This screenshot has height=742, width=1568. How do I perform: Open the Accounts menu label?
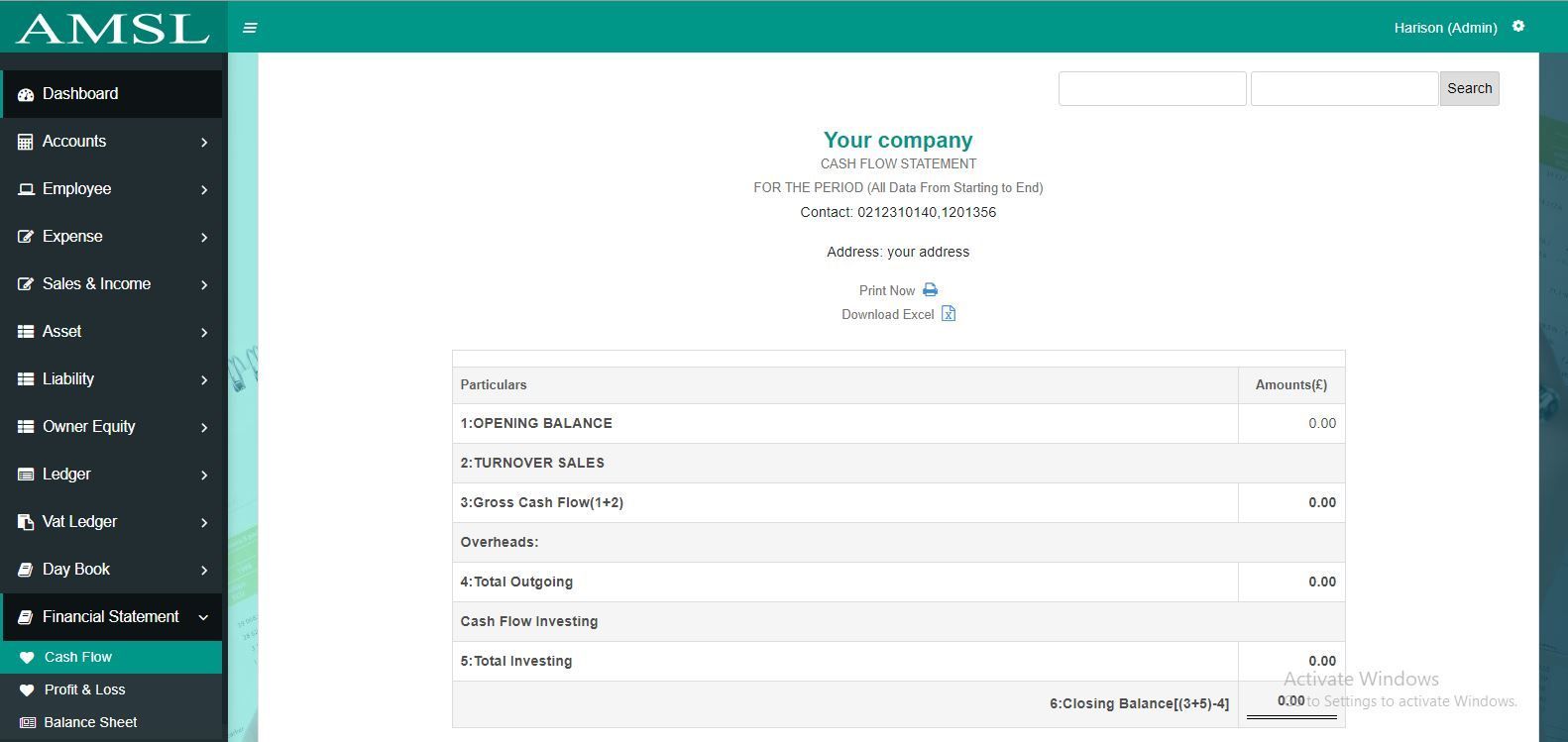pyautogui.click(x=74, y=142)
